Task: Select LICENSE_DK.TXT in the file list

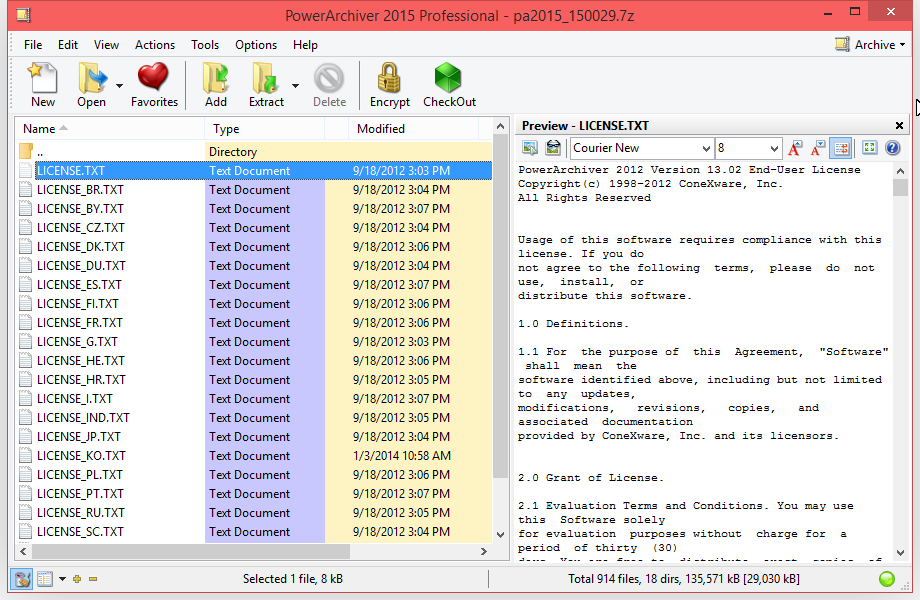Action: 81,246
